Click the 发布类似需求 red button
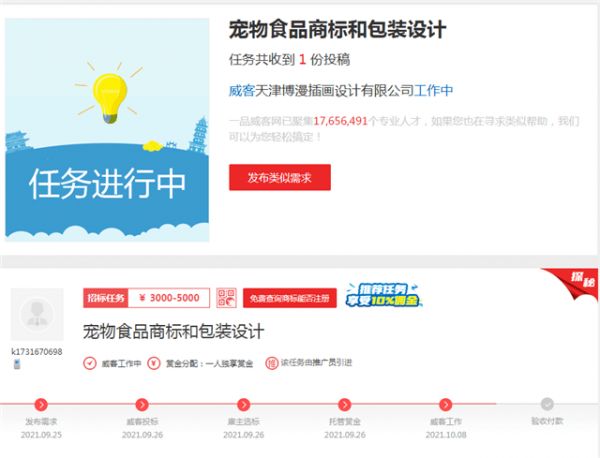The width and height of the screenshot is (600, 458). tap(280, 177)
